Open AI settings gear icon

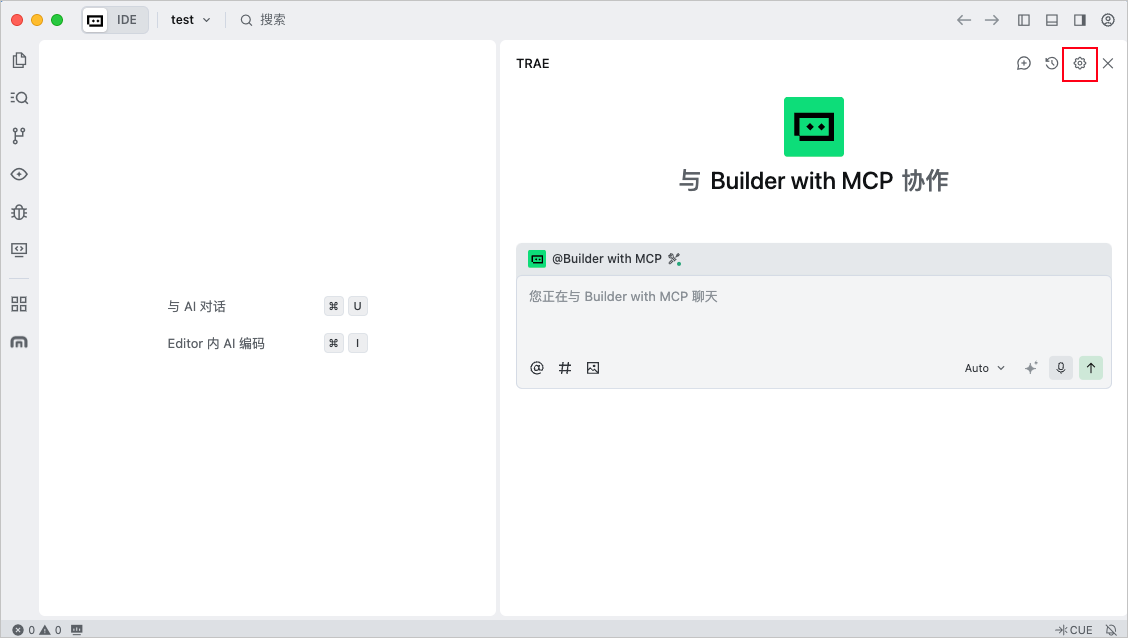[1080, 63]
